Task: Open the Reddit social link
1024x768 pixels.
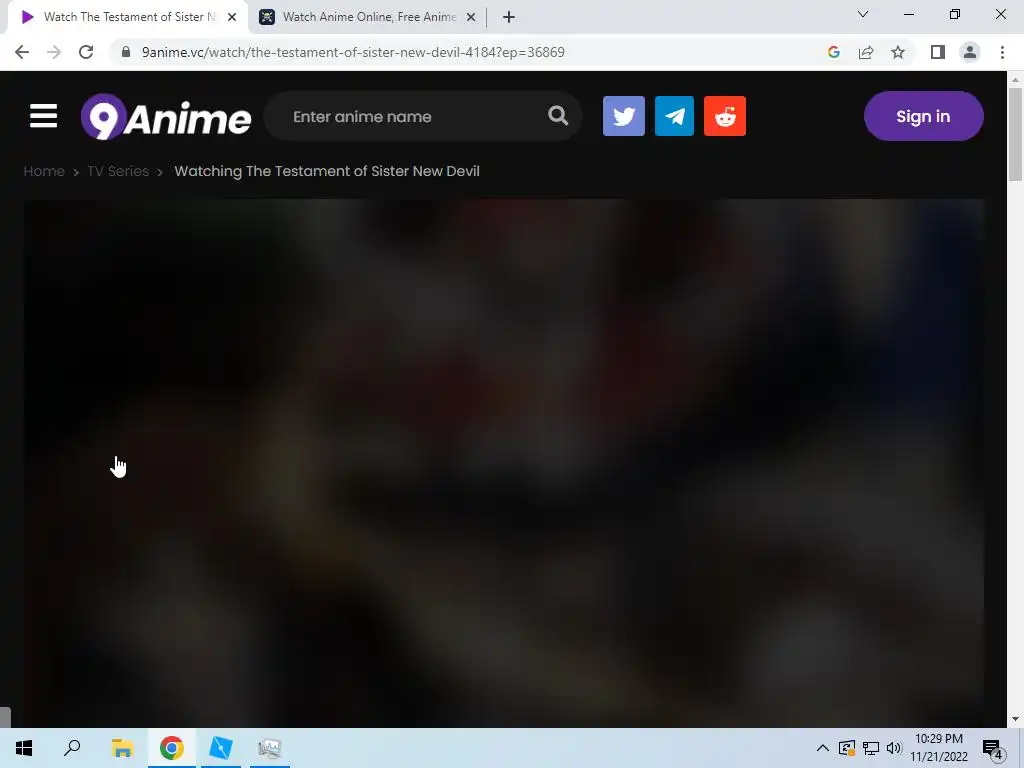Action: click(x=725, y=116)
